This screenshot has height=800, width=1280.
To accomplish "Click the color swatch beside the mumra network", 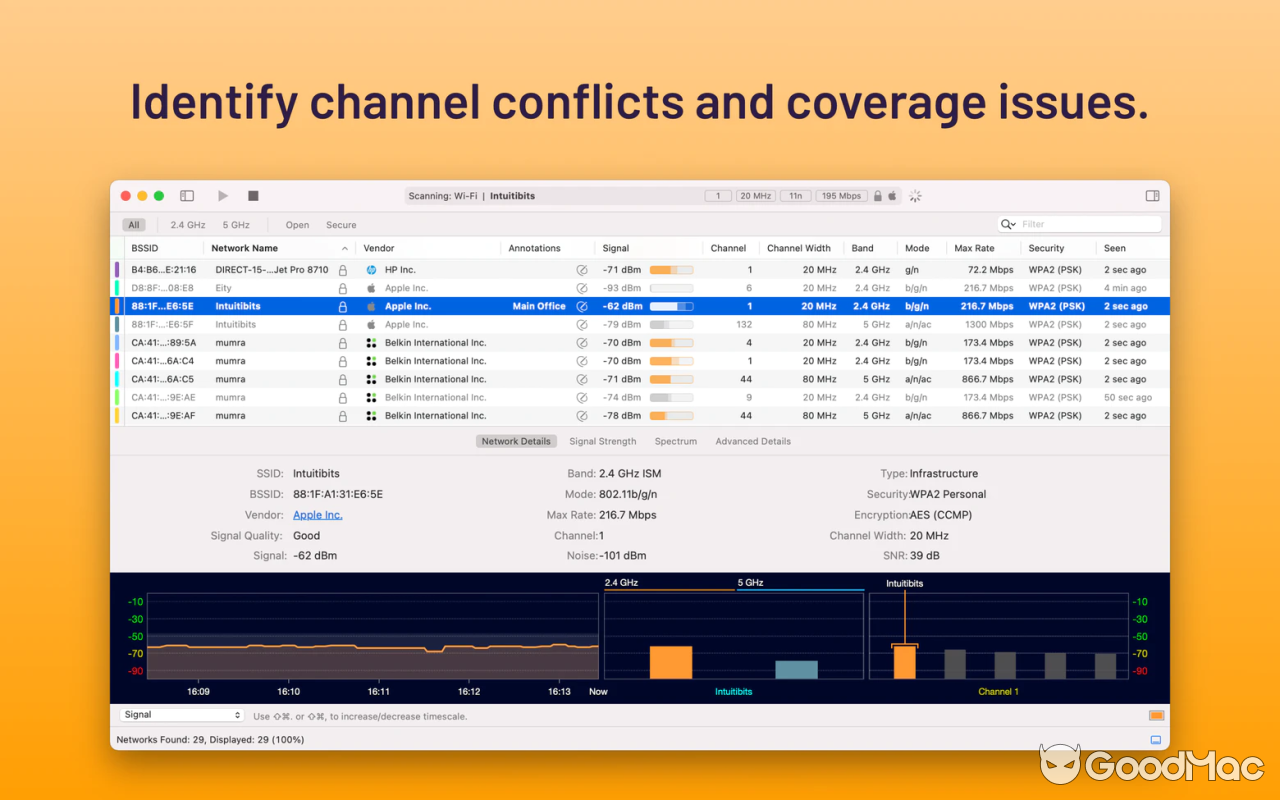I will click(x=117, y=342).
